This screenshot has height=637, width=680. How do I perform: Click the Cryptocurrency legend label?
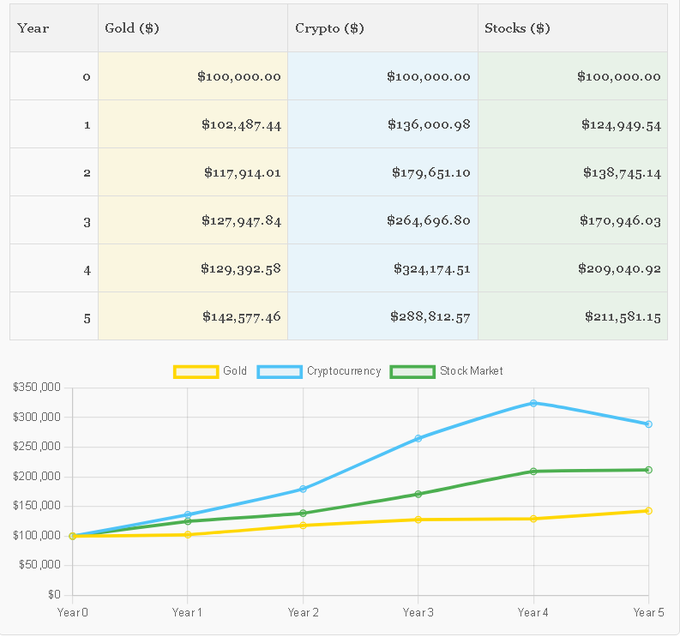point(344,372)
